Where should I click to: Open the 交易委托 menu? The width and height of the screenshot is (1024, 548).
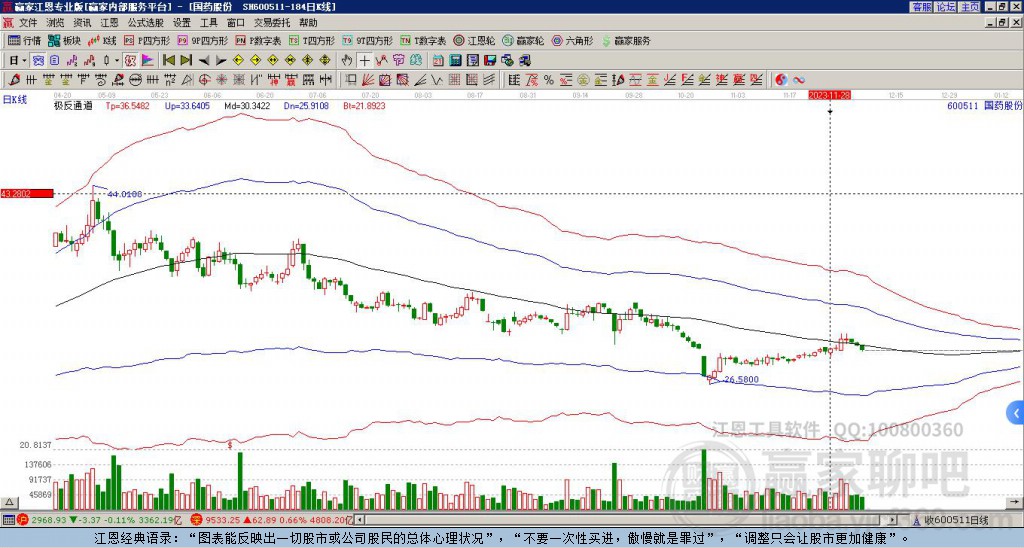pos(272,23)
